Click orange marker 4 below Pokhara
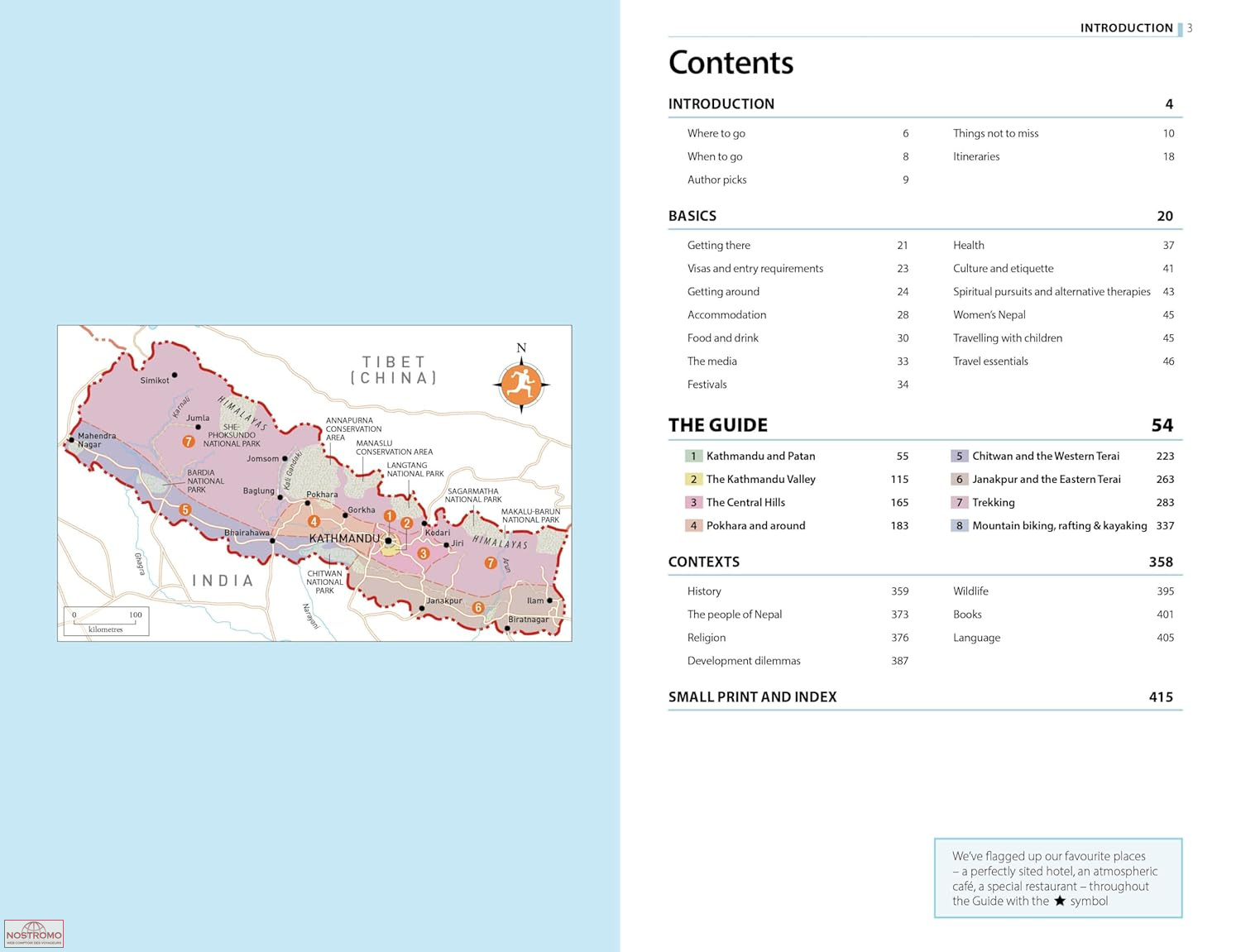1241x952 pixels. coord(314,521)
